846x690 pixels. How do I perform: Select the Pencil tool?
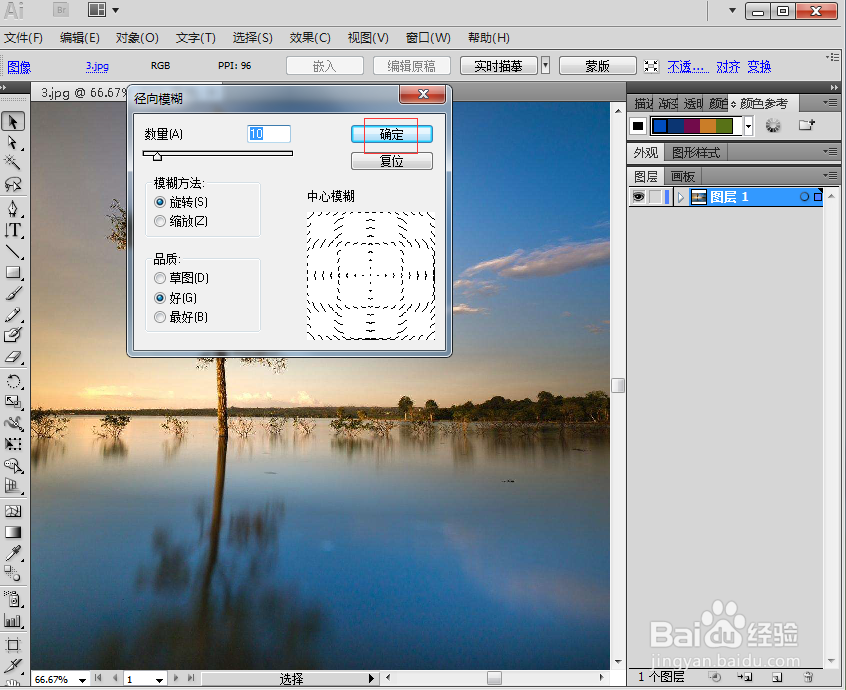(12, 315)
